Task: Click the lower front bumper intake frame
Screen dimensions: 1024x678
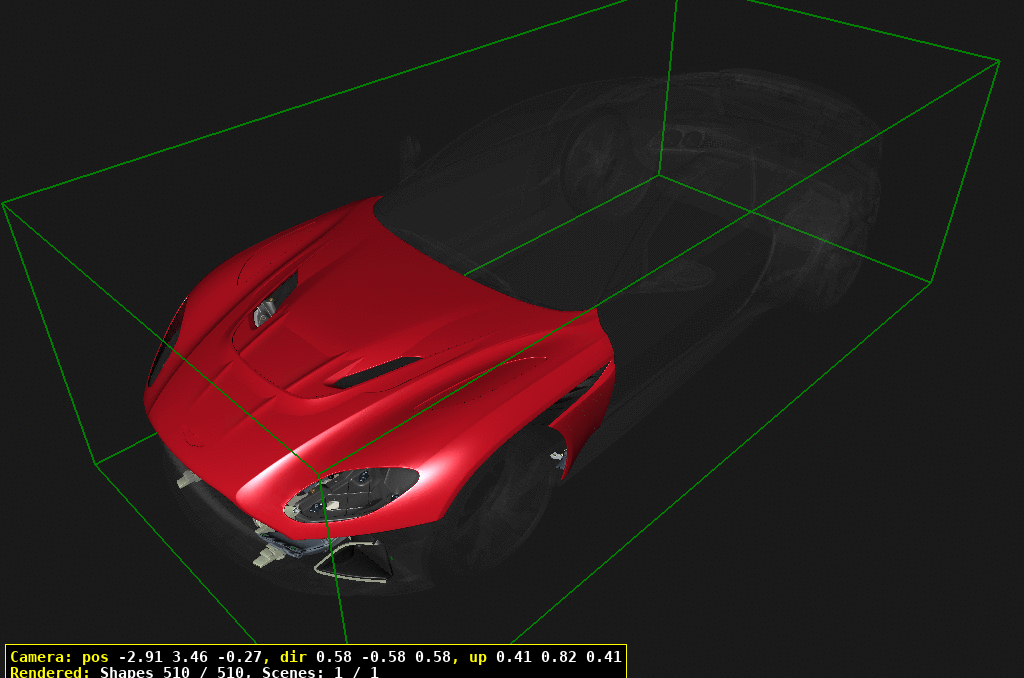Action: tap(350, 562)
